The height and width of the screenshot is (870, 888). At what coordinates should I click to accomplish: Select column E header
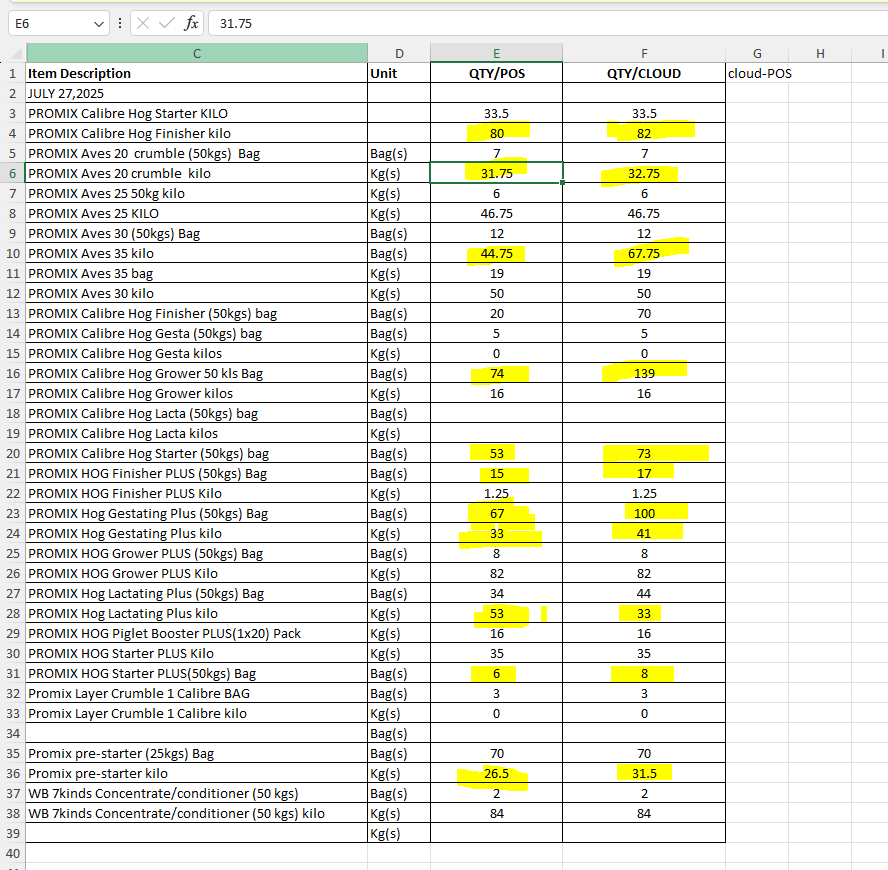pos(496,53)
